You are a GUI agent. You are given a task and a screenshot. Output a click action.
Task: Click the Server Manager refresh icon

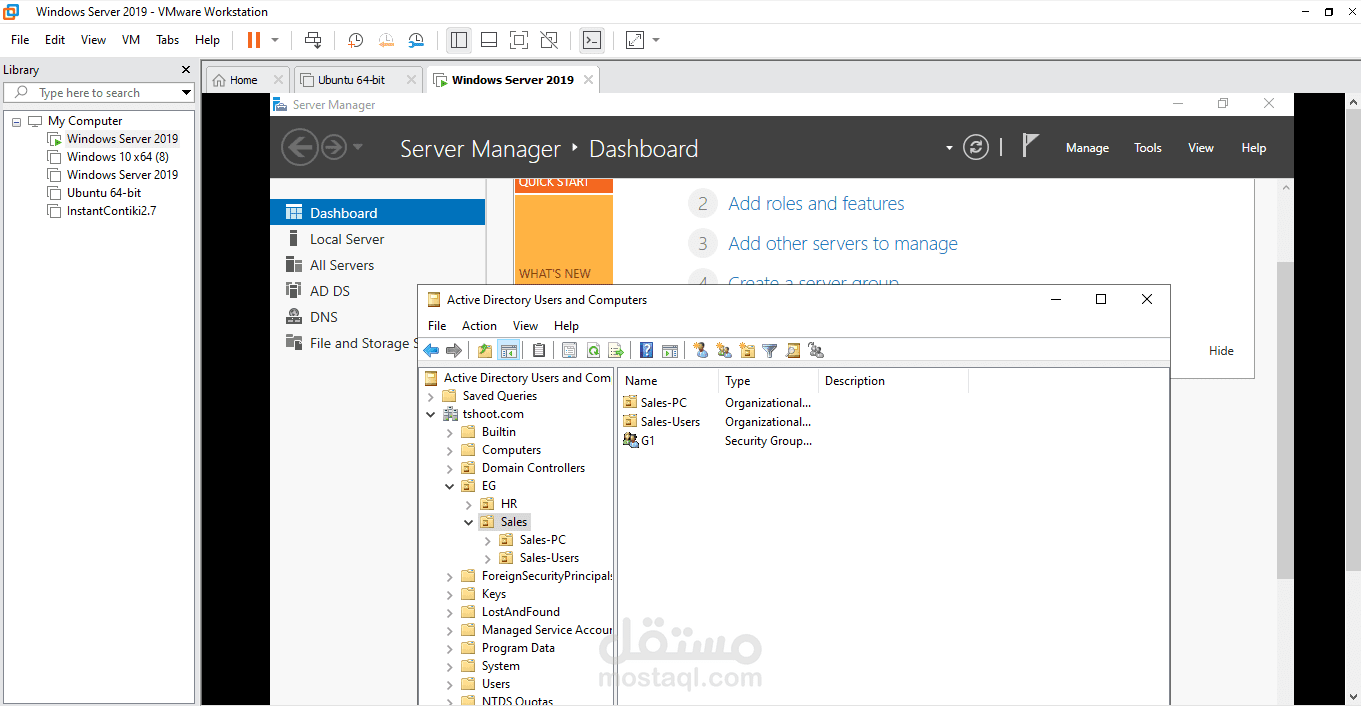[975, 148]
